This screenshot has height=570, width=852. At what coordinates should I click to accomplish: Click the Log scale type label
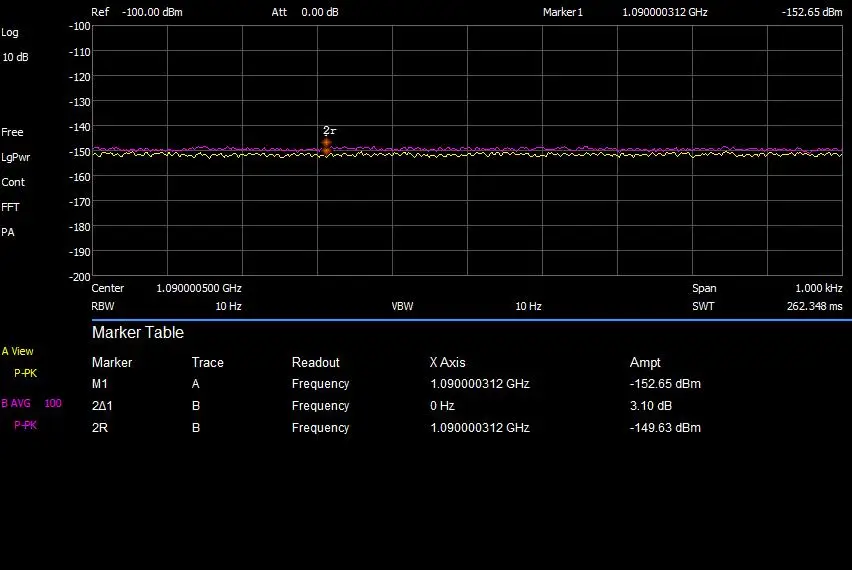coord(10,32)
